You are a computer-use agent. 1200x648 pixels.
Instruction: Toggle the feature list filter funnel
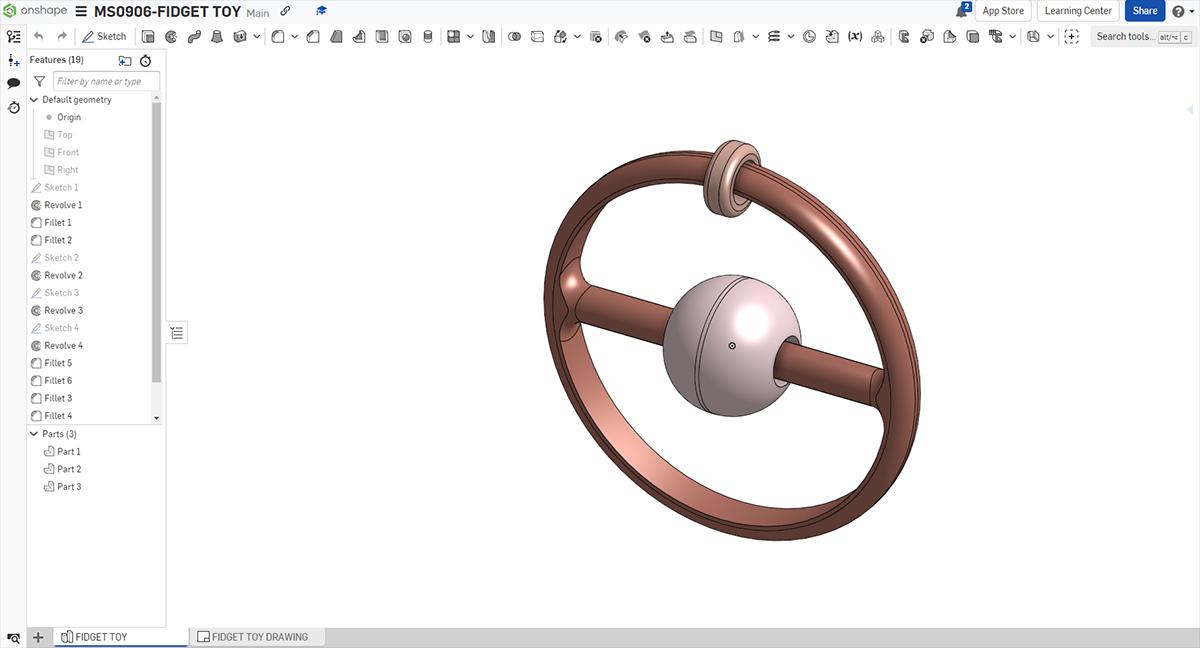[39, 81]
